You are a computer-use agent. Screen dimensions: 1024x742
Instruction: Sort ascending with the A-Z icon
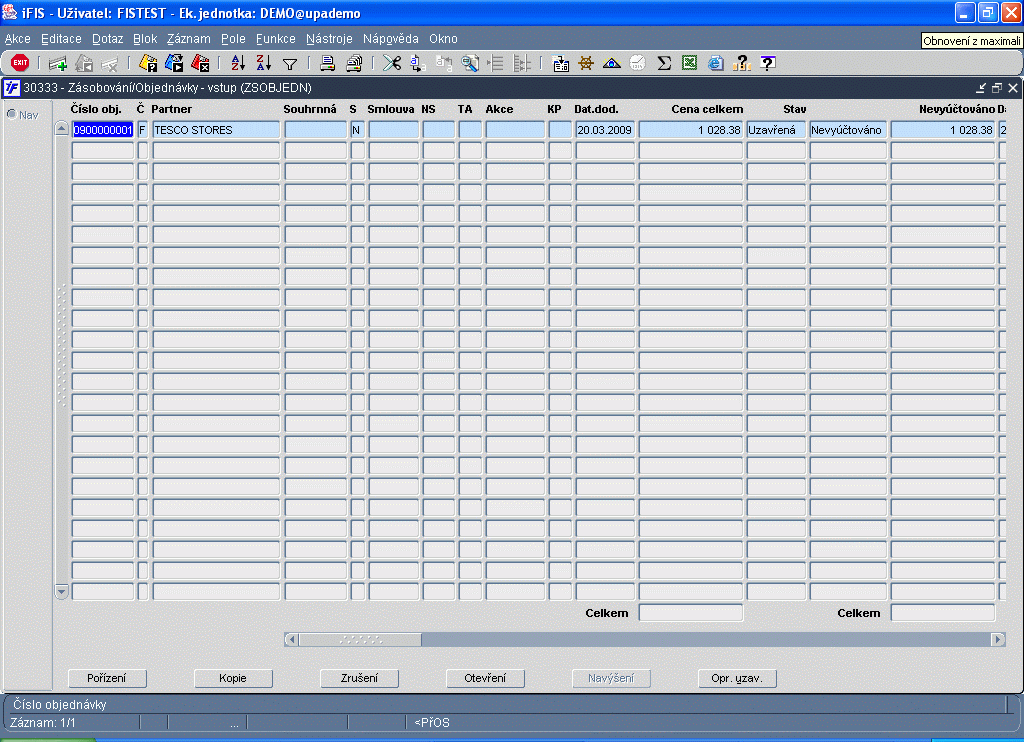238,63
